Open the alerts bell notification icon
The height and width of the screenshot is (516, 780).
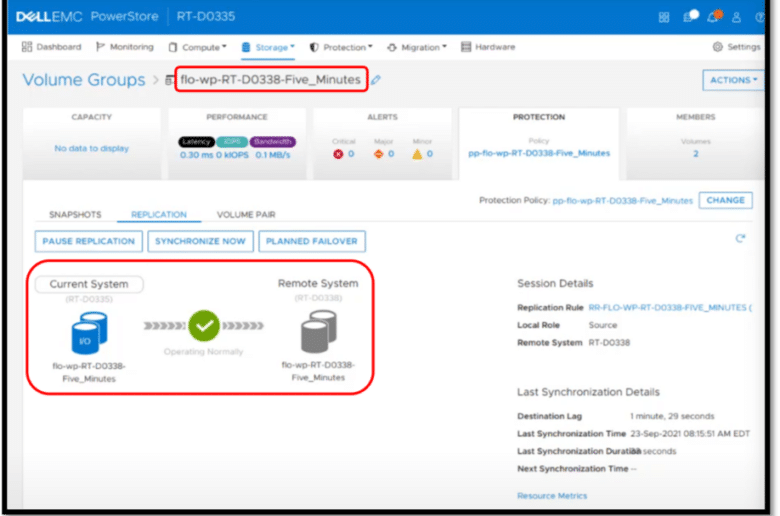[x=714, y=16]
